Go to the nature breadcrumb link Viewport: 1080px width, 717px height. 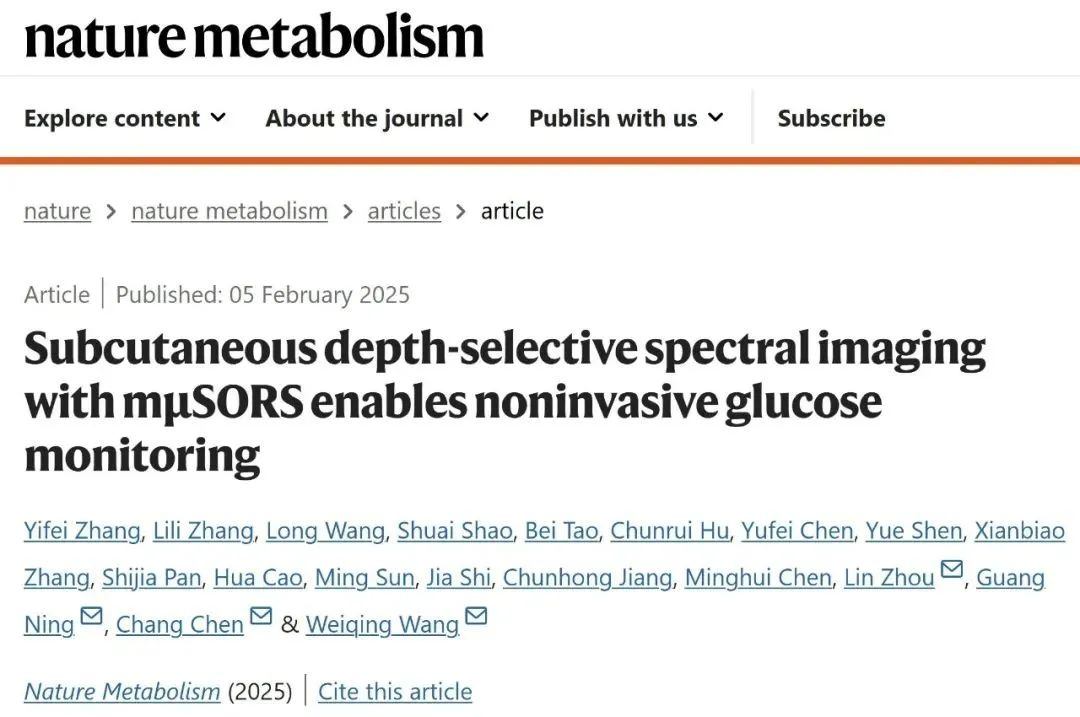(57, 211)
